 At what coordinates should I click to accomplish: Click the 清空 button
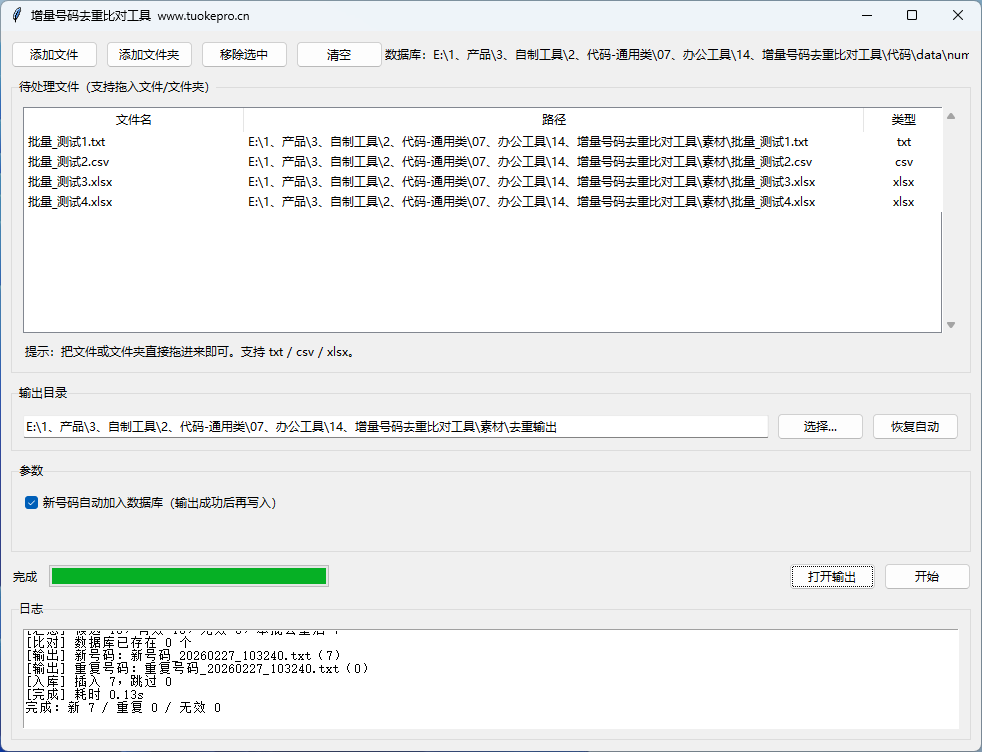coord(339,54)
